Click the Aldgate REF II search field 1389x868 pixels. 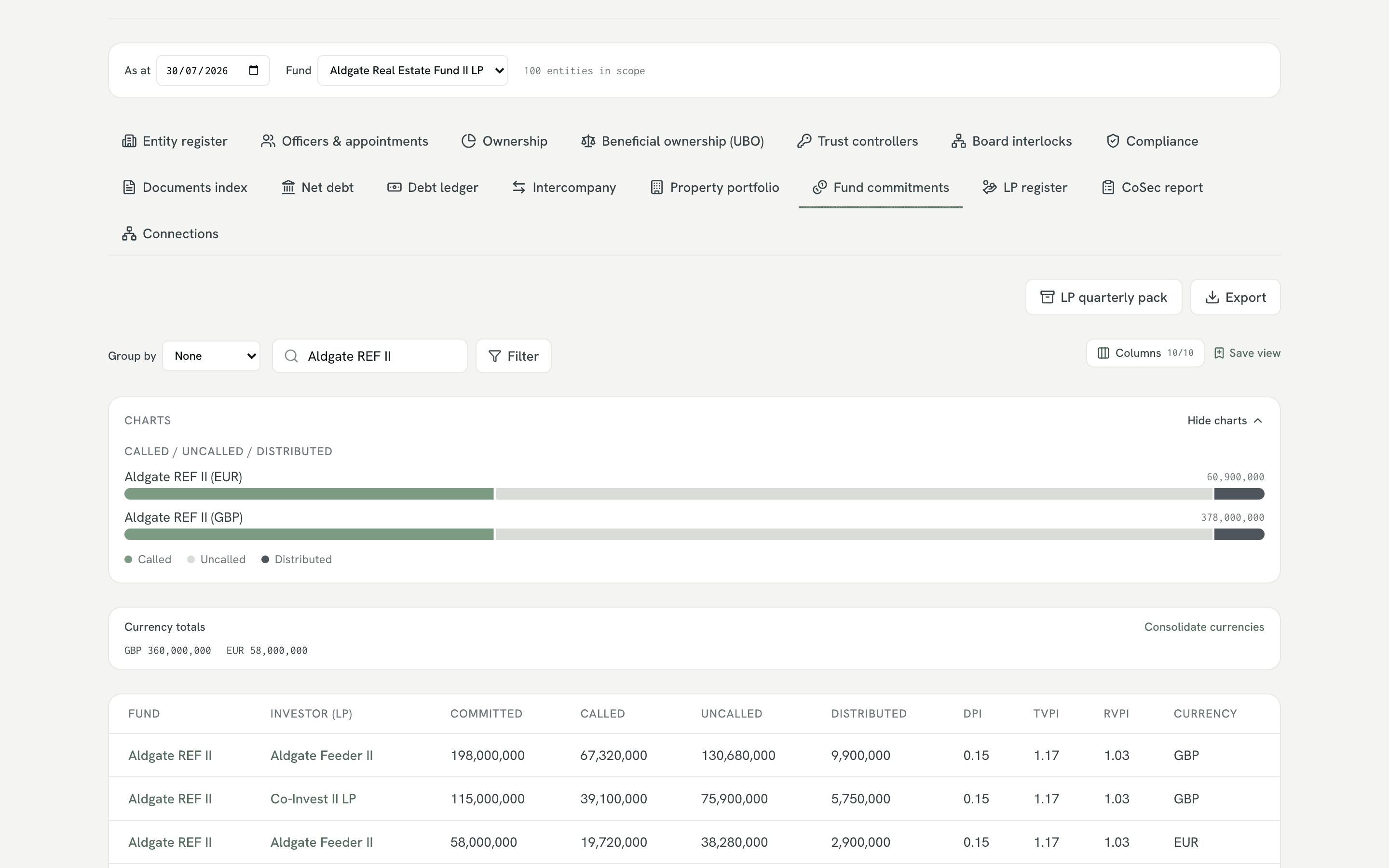pos(369,356)
